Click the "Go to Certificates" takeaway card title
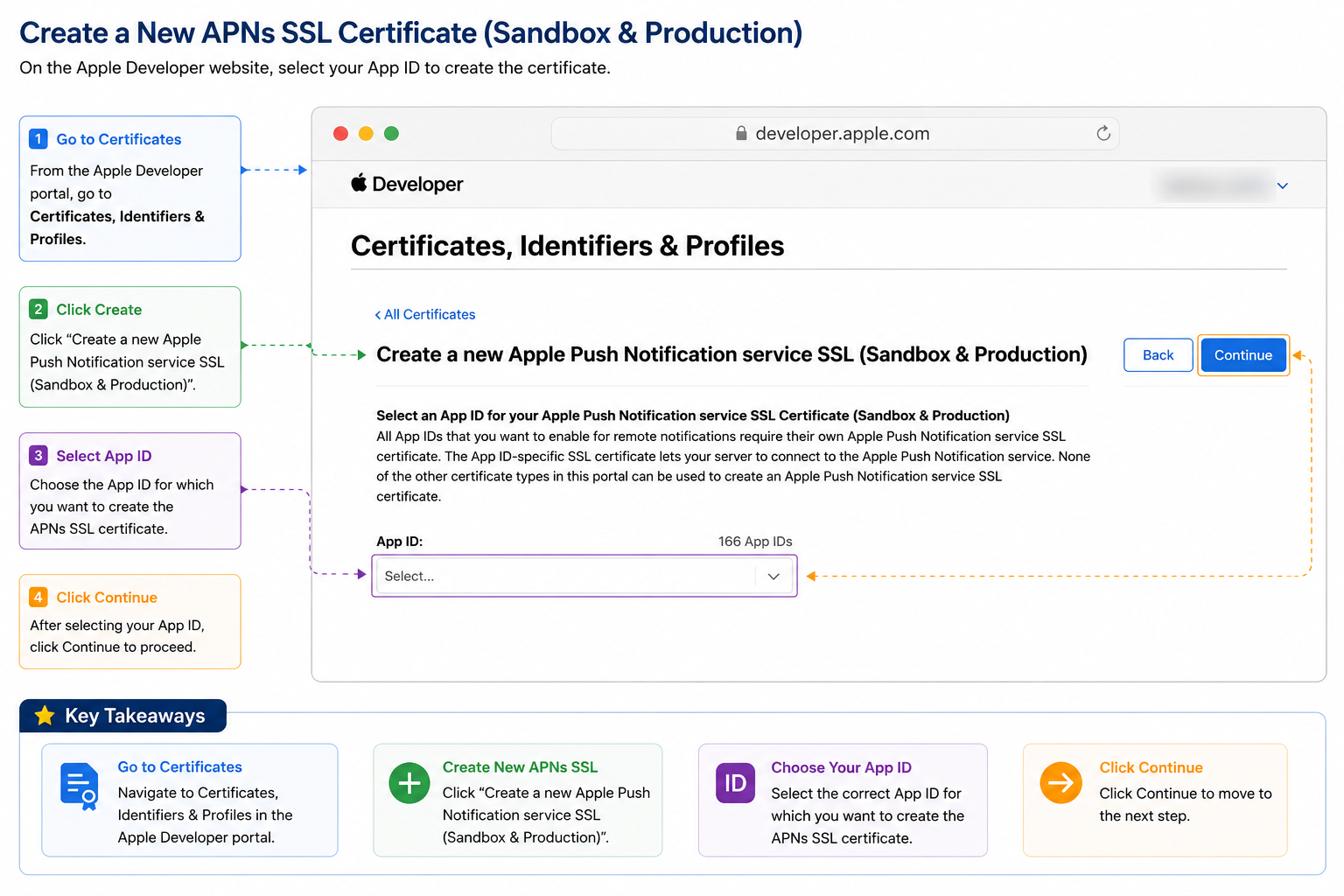This screenshot has height=896, width=1344. pos(179,766)
